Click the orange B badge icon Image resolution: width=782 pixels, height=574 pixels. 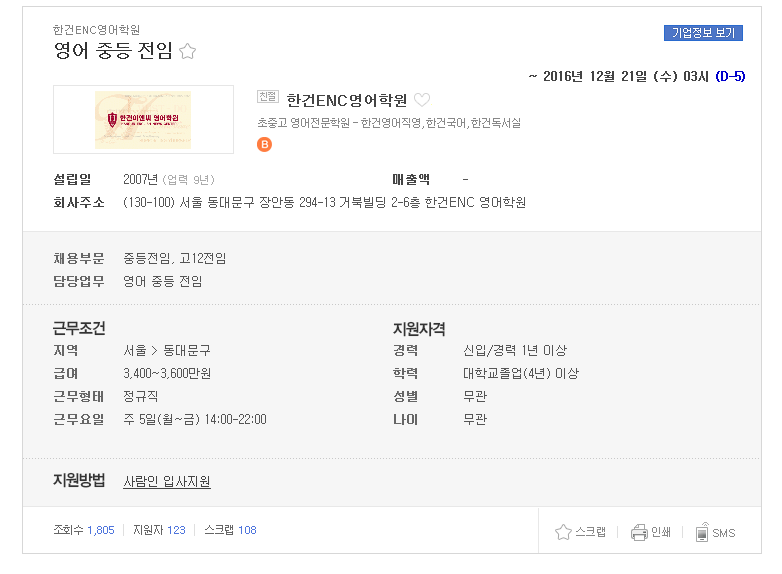(264, 145)
